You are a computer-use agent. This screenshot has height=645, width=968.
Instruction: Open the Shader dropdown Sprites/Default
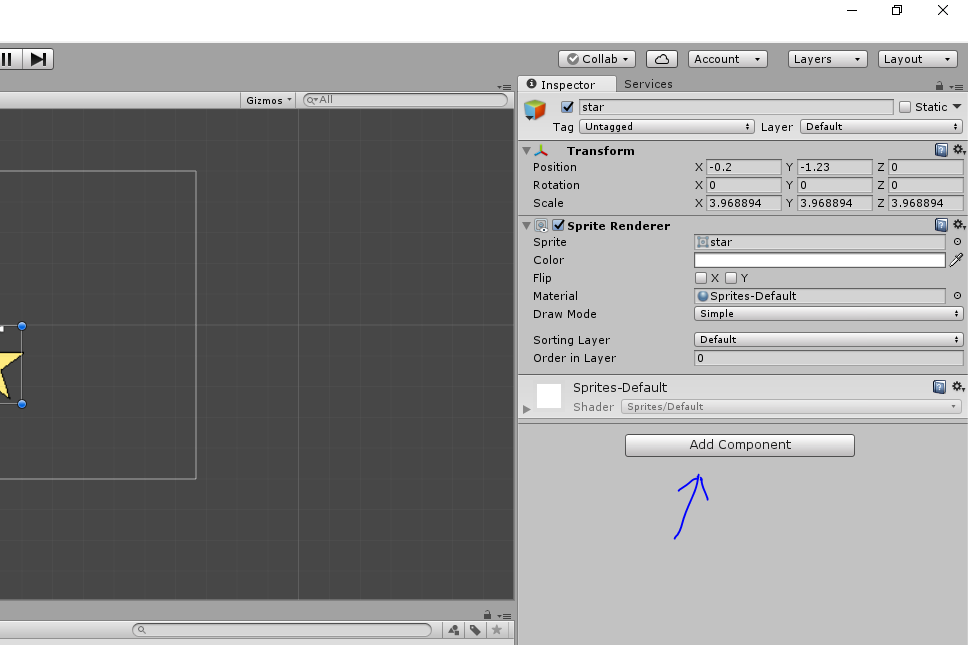click(791, 407)
